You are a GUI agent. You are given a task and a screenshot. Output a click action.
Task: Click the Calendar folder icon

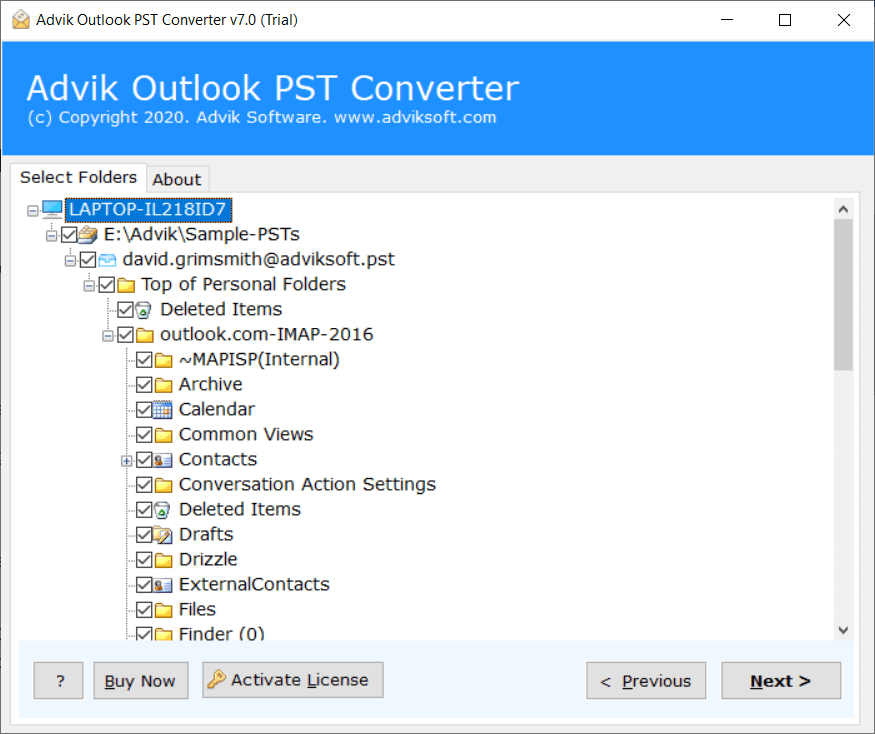tap(163, 409)
